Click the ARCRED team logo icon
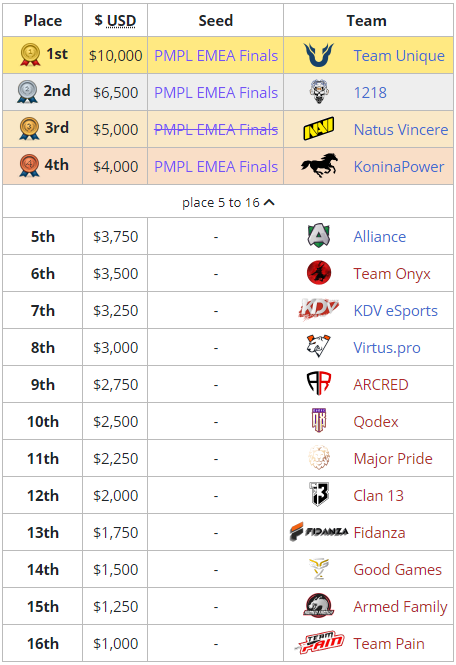The image size is (456, 665). (x=319, y=383)
